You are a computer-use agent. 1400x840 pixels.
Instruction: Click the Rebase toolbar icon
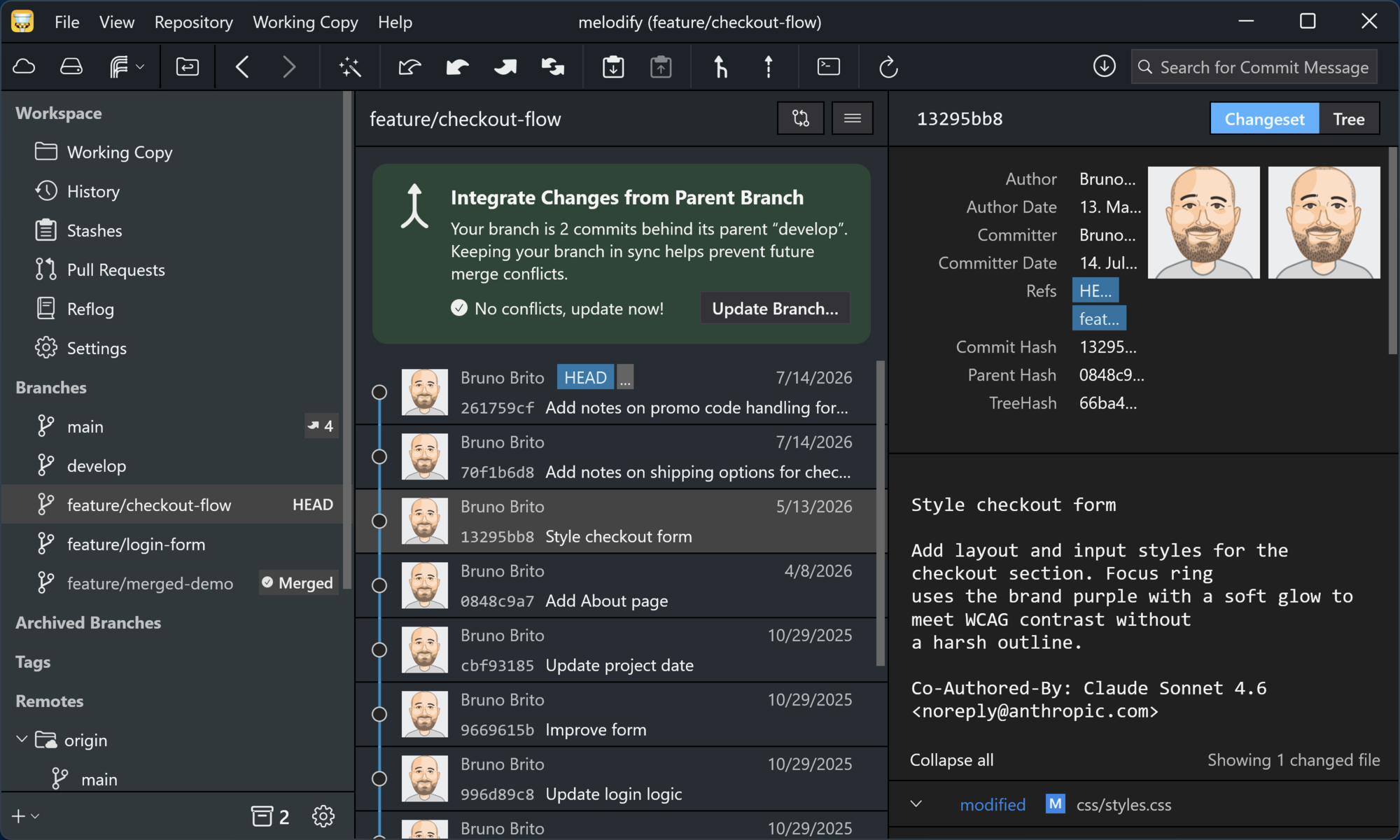769,66
